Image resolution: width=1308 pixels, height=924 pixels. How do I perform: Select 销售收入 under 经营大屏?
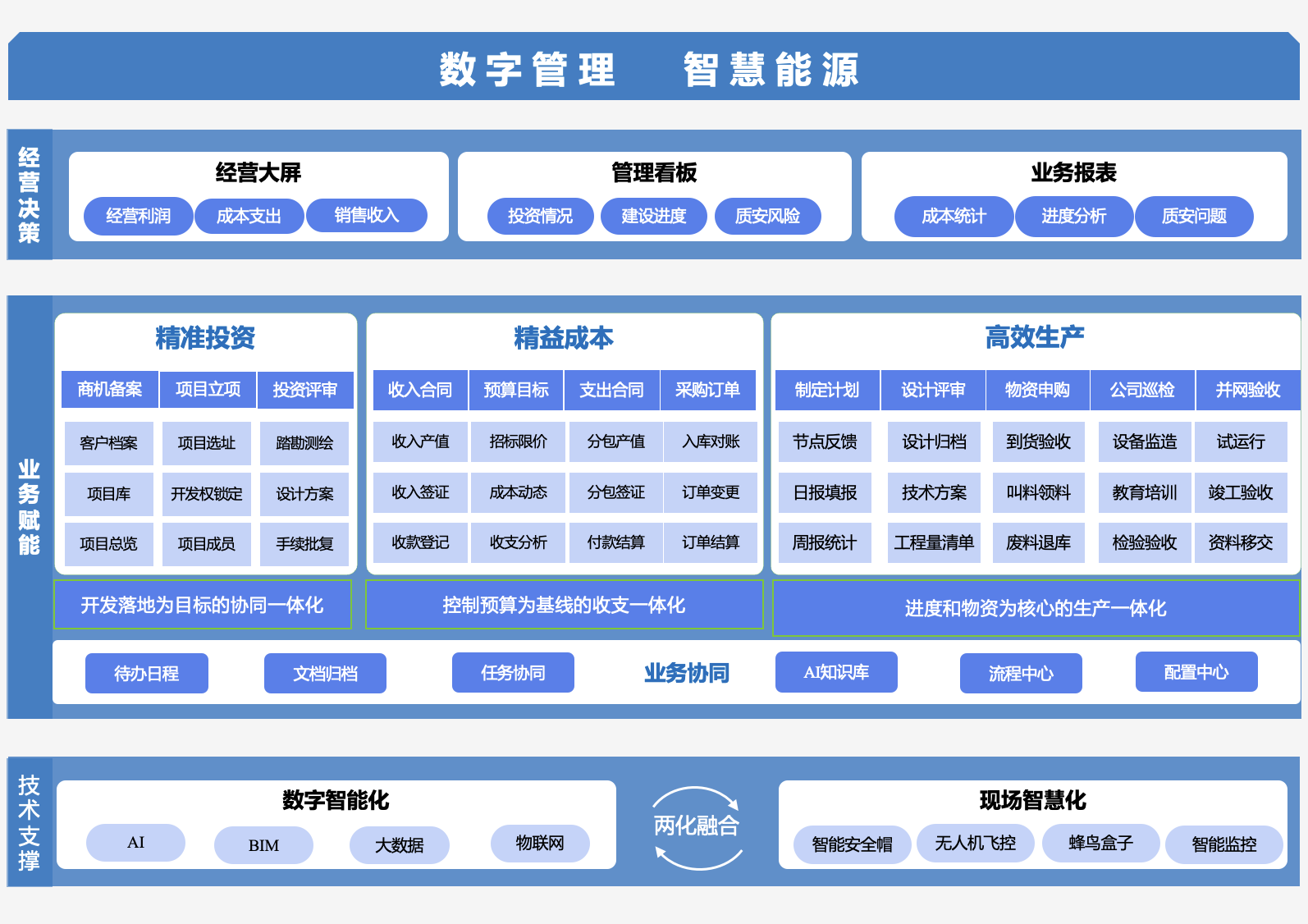tap(366, 215)
